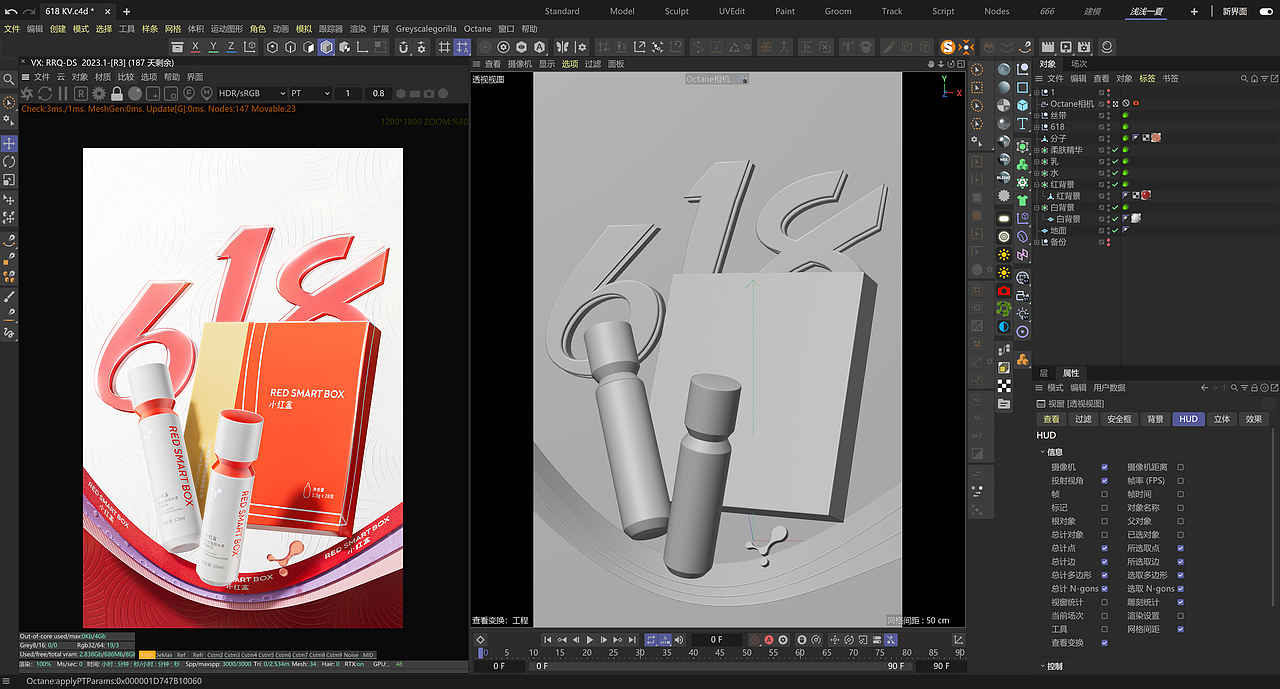Viewport: 1280px width, 689px height.
Task: Go to end of animation
Action: click(x=631, y=640)
